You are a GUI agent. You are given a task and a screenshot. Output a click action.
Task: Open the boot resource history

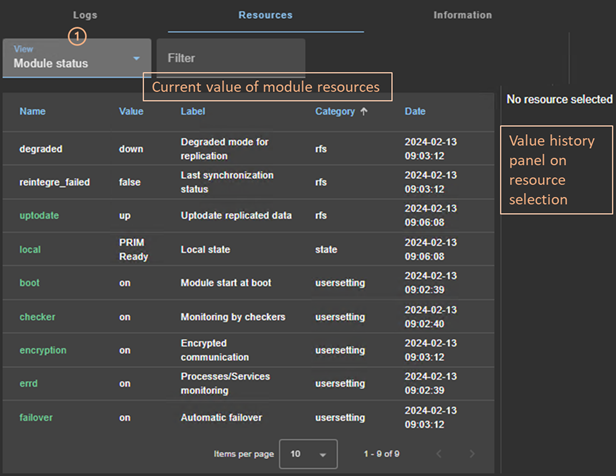(x=29, y=283)
